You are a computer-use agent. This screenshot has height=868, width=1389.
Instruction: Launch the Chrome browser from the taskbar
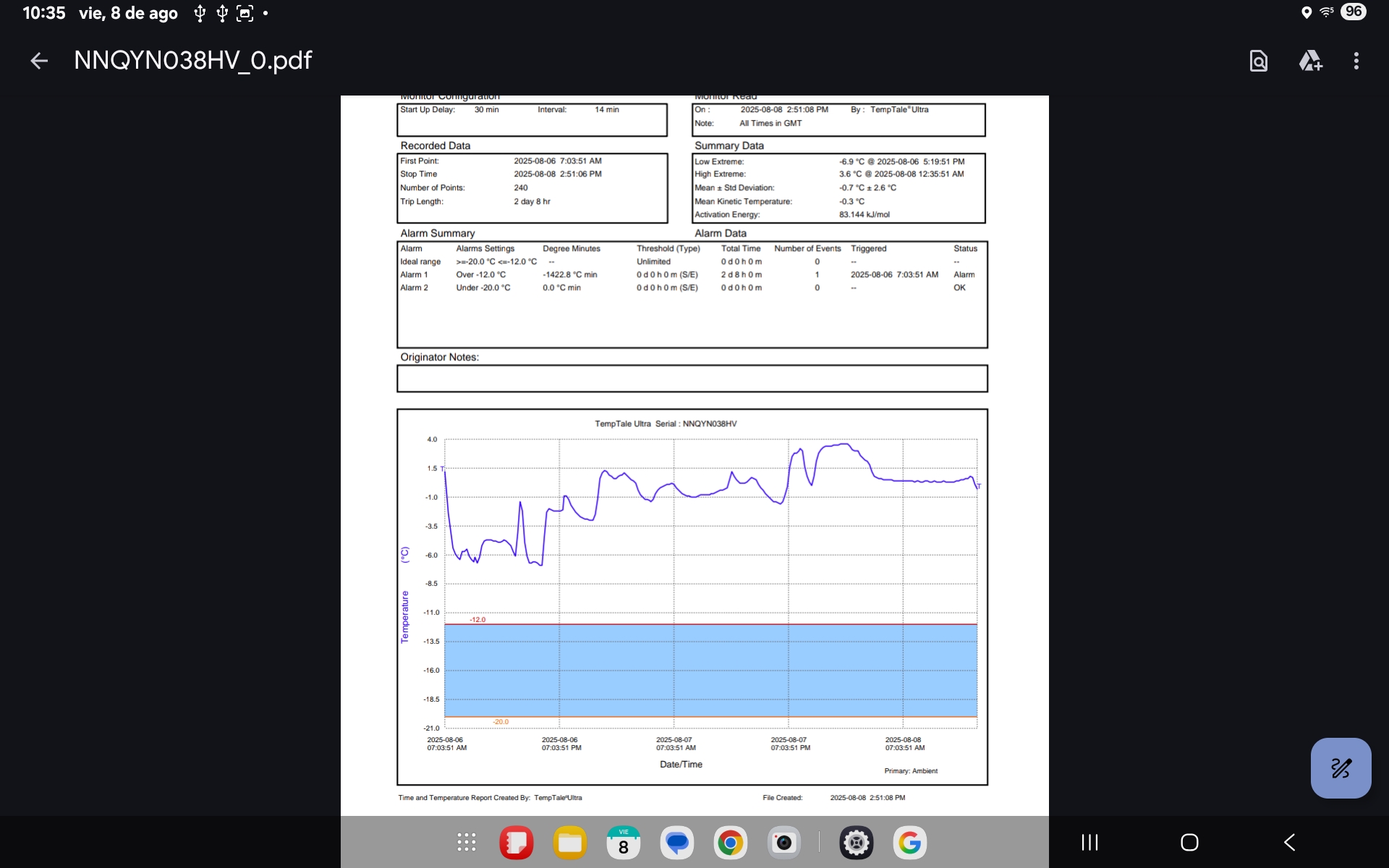pos(730,842)
